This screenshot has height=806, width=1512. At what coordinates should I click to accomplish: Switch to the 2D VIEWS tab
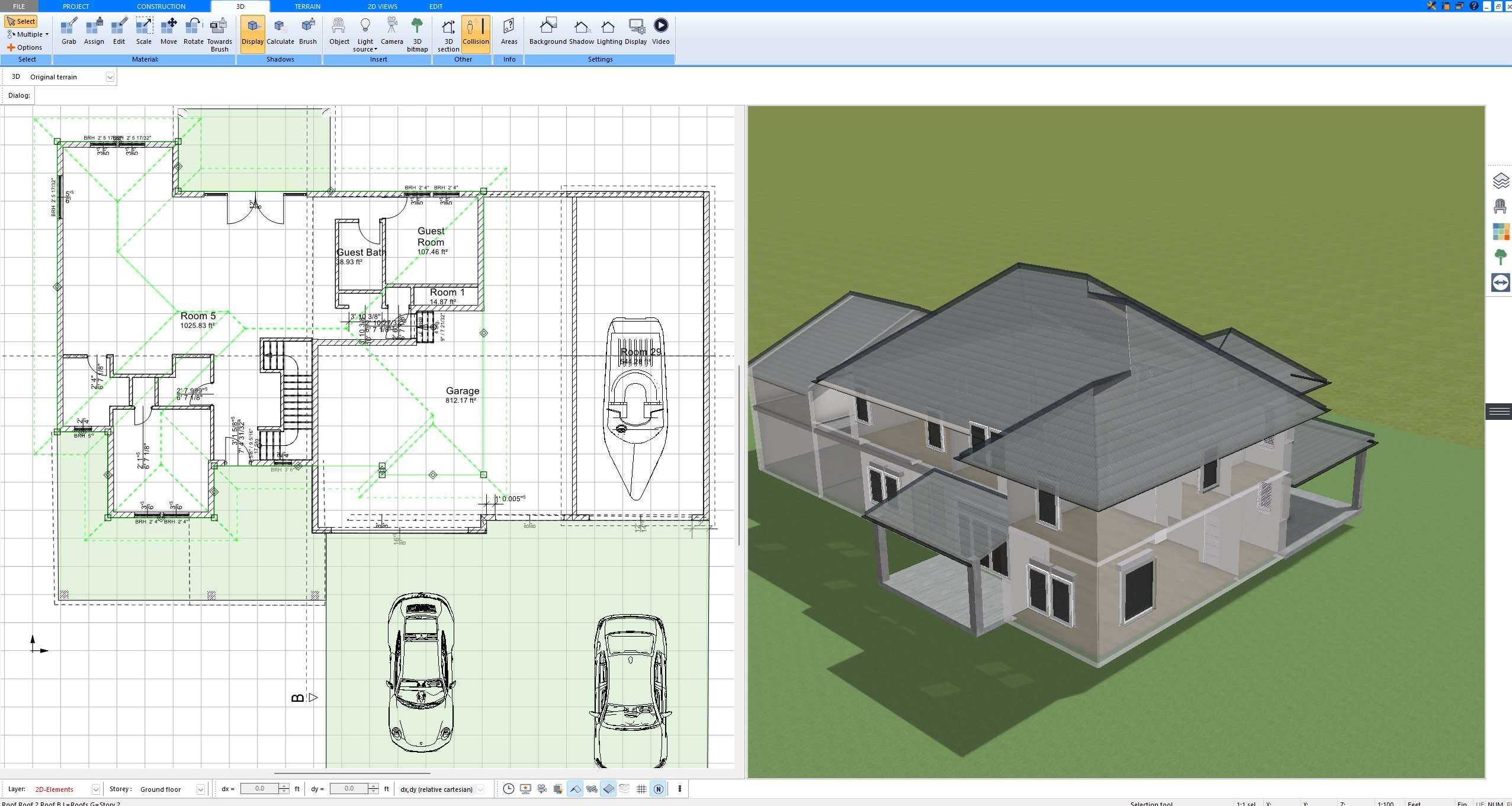click(x=382, y=6)
